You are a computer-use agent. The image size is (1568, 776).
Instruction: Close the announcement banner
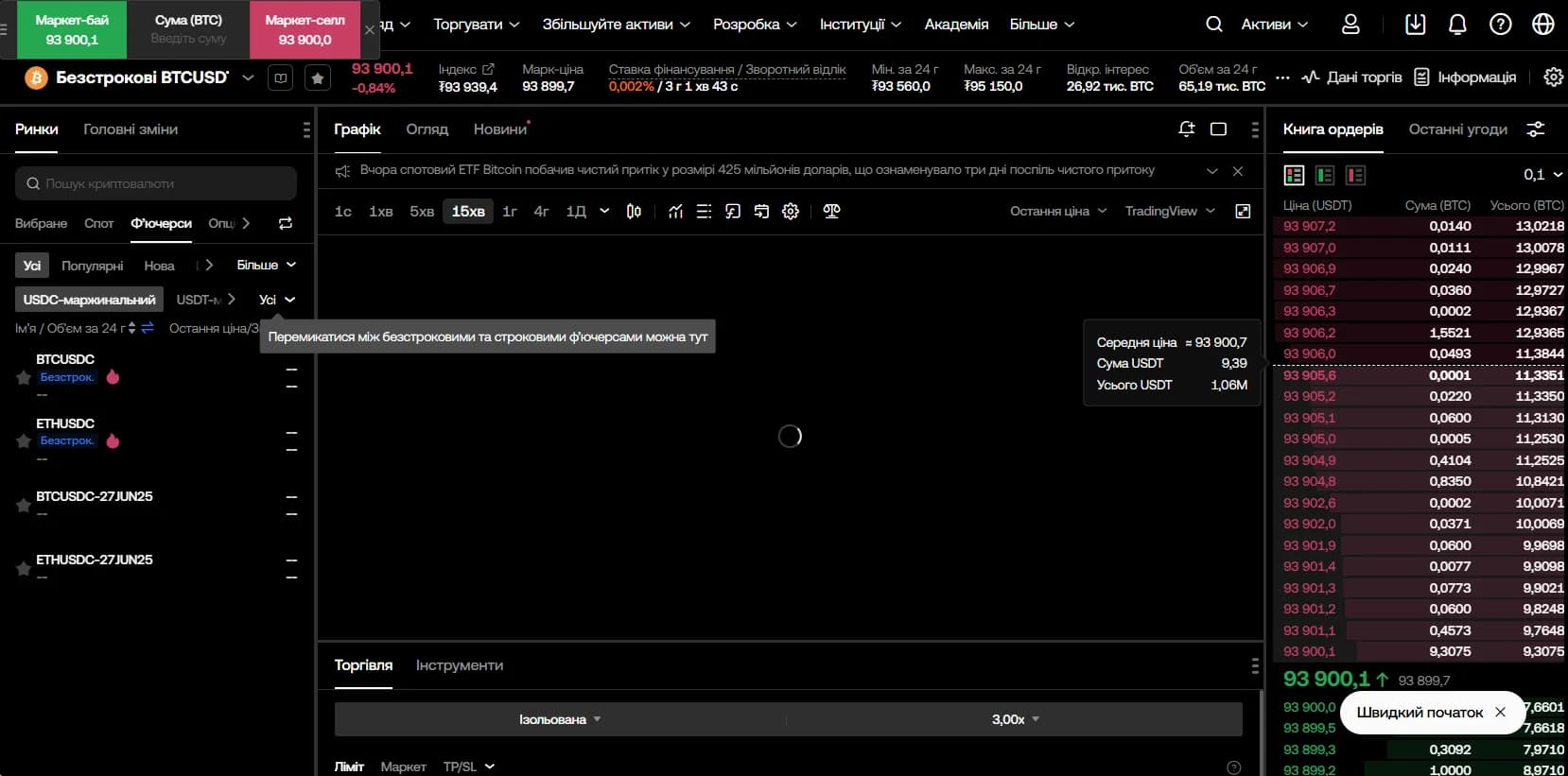[x=1238, y=171]
